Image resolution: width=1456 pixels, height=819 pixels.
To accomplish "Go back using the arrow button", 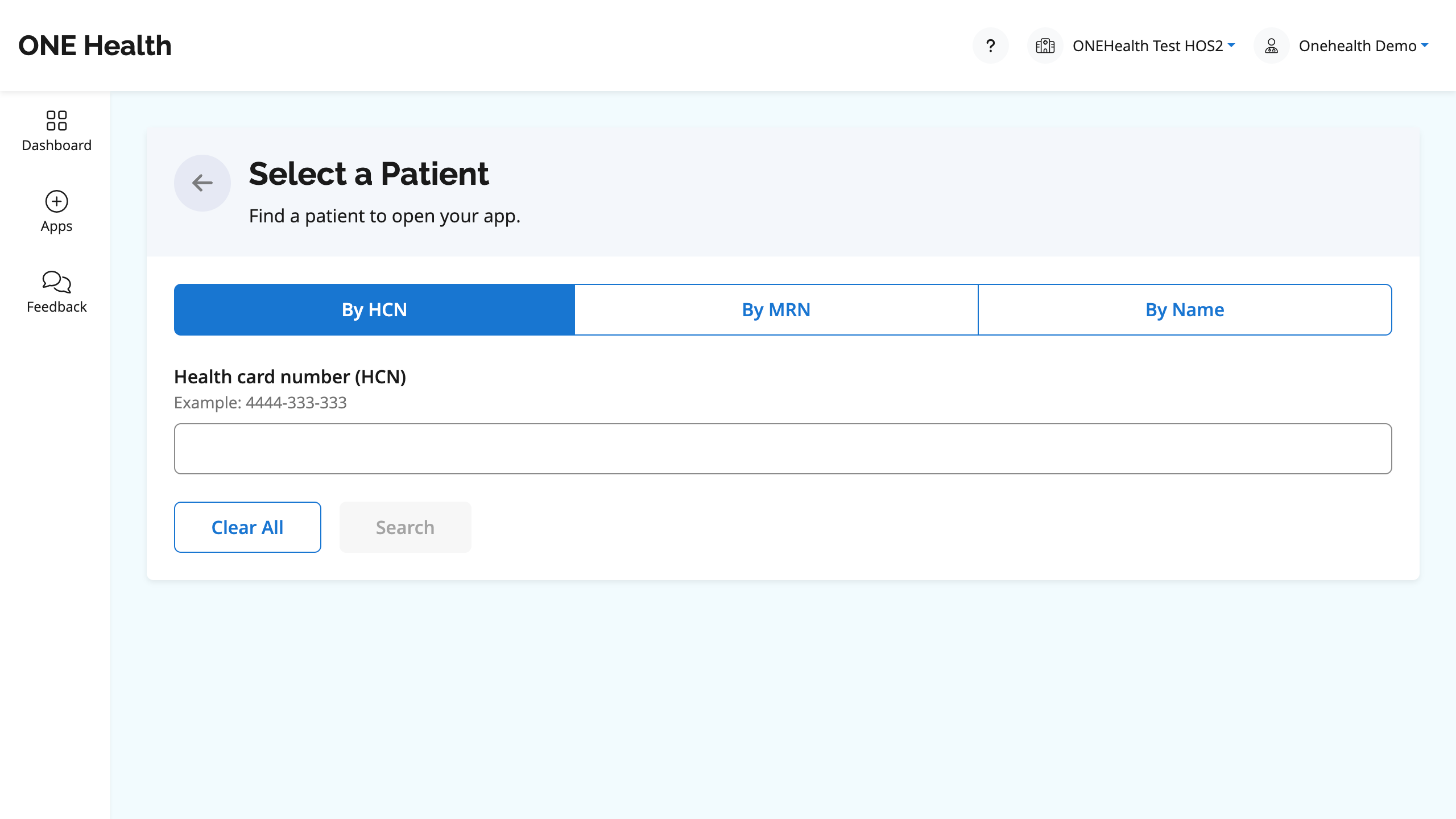I will click(x=202, y=183).
